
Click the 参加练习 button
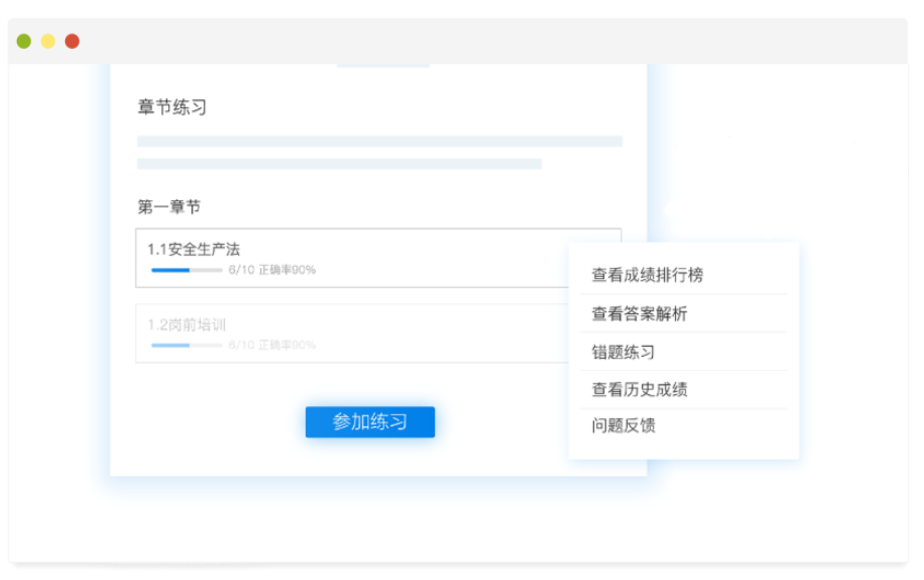370,422
